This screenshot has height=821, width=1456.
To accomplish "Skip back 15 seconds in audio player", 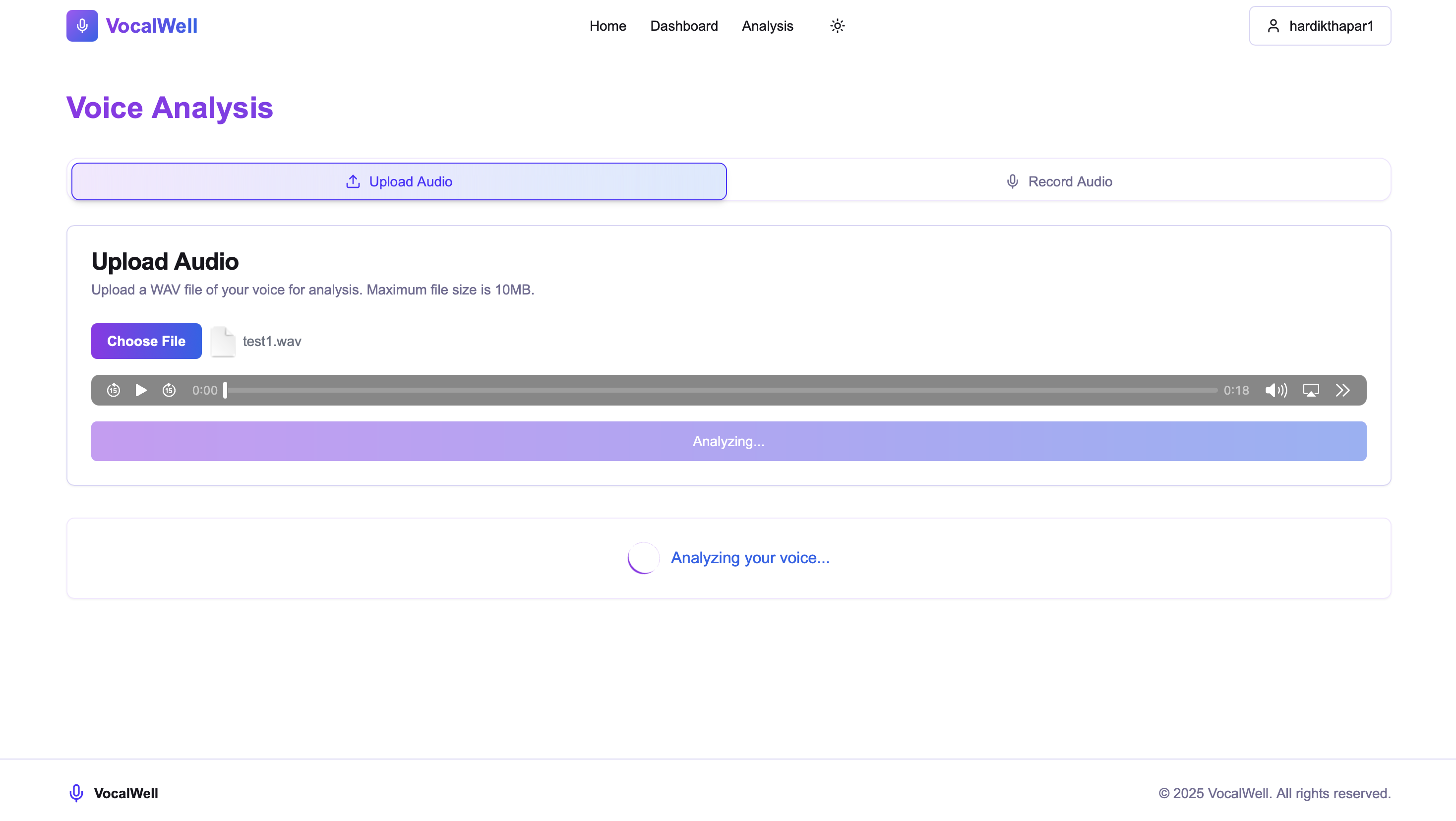I will click(114, 390).
